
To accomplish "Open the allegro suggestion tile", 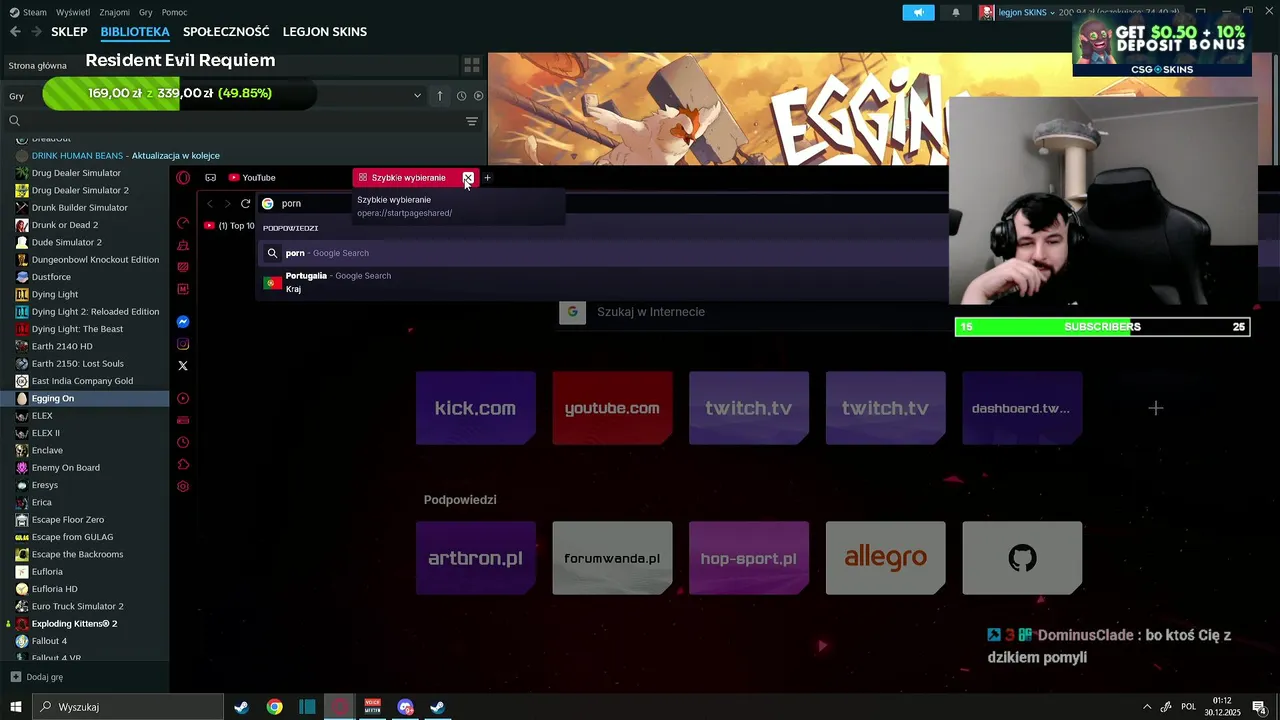I will click(x=885, y=558).
